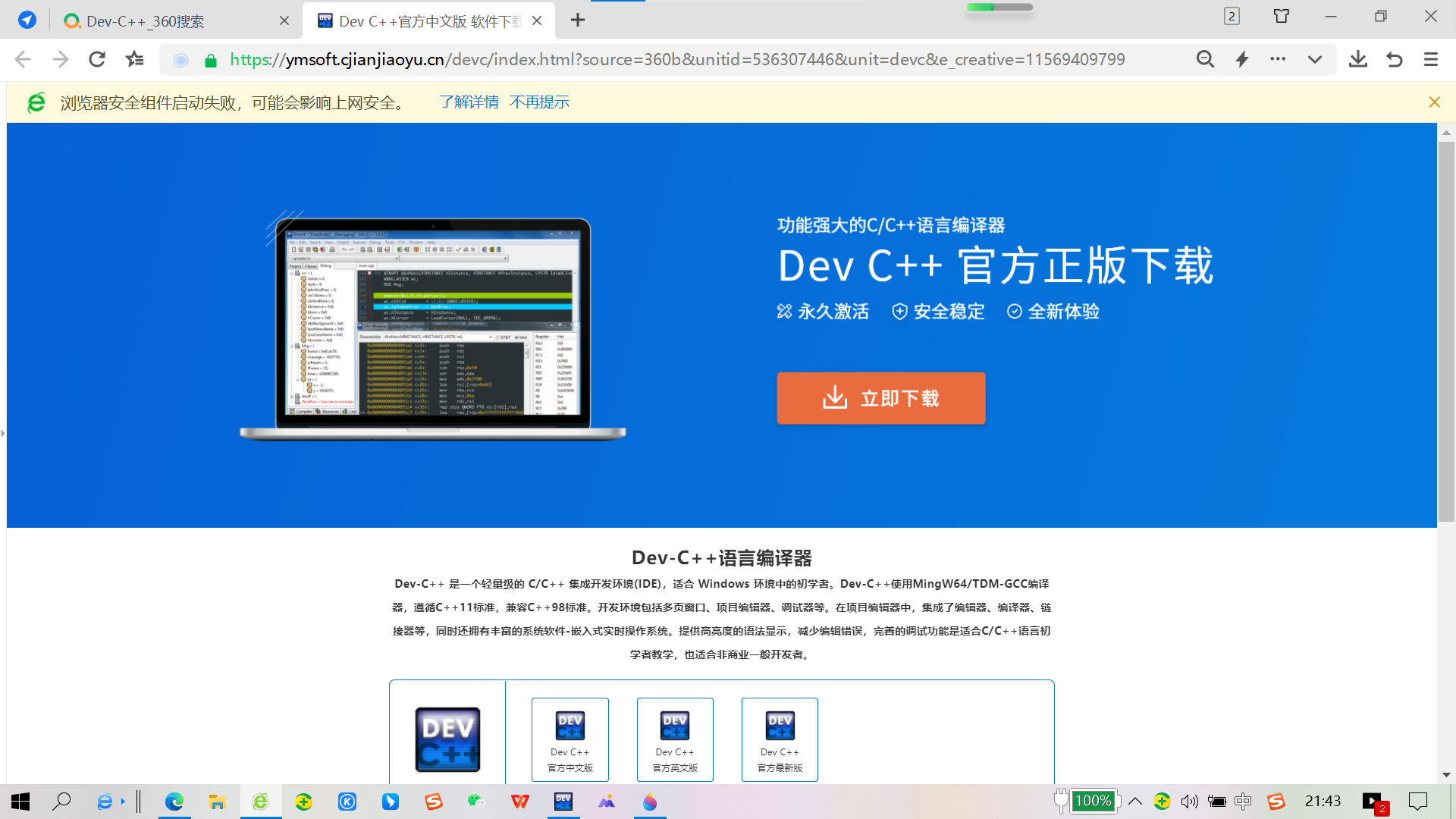Screen dimensions: 1456x819
Task: Open the 了解详情 link
Action: pyautogui.click(x=469, y=102)
